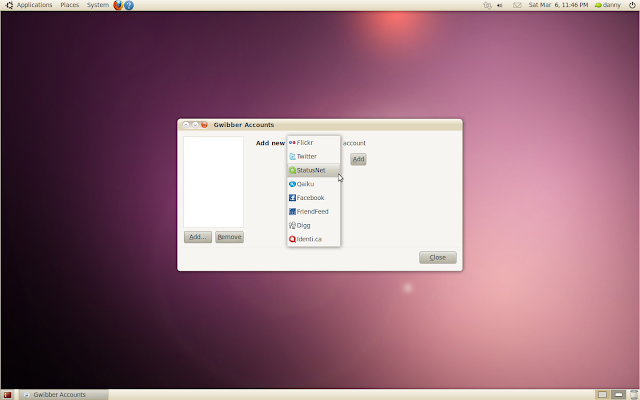The image size is (640, 400).
Task: Click the Show Desktop icon in the bottom panel
Action: pyautogui.click(x=7, y=395)
